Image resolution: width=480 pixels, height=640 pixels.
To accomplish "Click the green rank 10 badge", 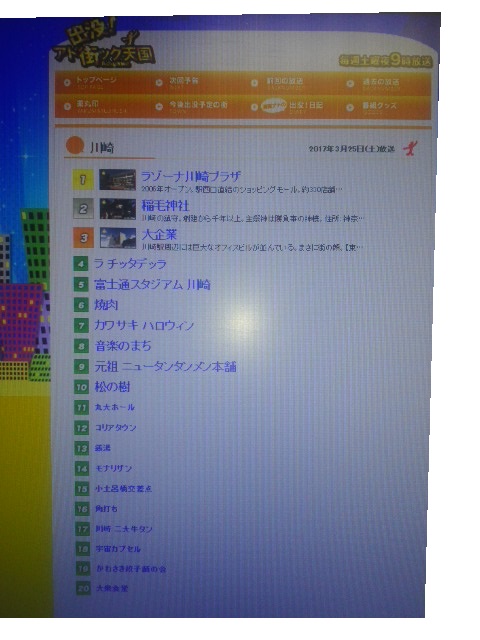I will (81, 387).
